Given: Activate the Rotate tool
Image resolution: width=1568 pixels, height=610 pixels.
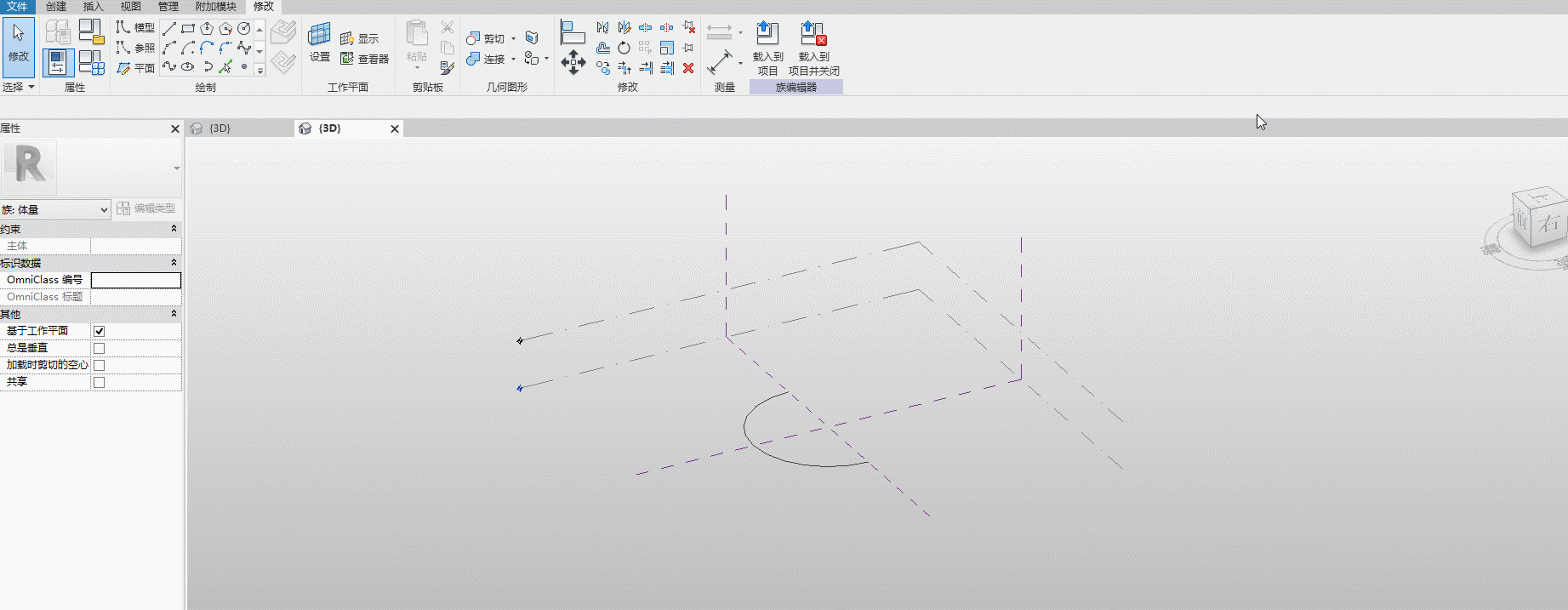Looking at the screenshot, I should [x=624, y=48].
